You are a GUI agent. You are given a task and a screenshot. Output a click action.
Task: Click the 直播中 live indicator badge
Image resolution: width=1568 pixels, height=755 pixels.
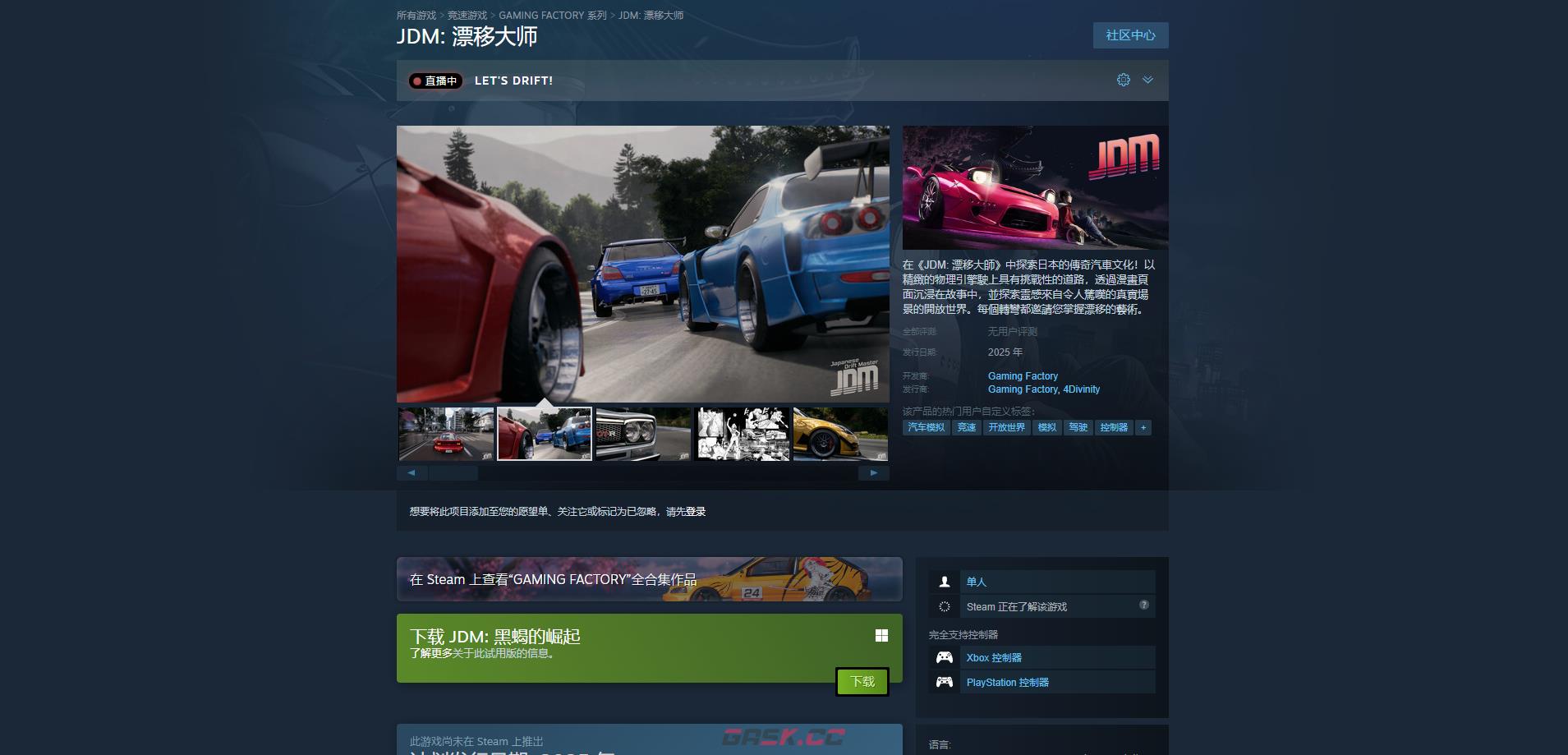(x=436, y=81)
